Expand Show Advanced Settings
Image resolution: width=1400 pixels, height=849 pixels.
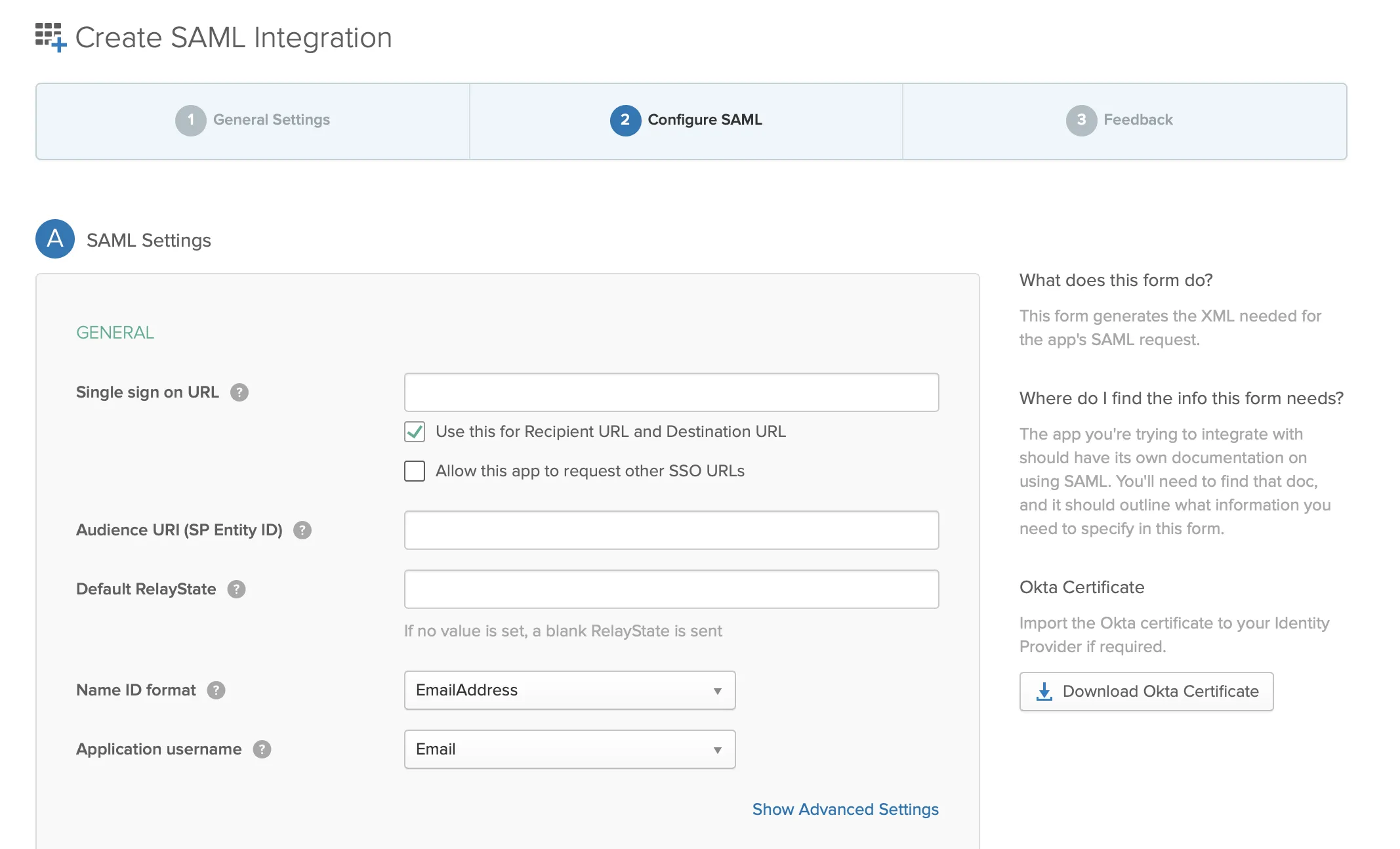845,810
